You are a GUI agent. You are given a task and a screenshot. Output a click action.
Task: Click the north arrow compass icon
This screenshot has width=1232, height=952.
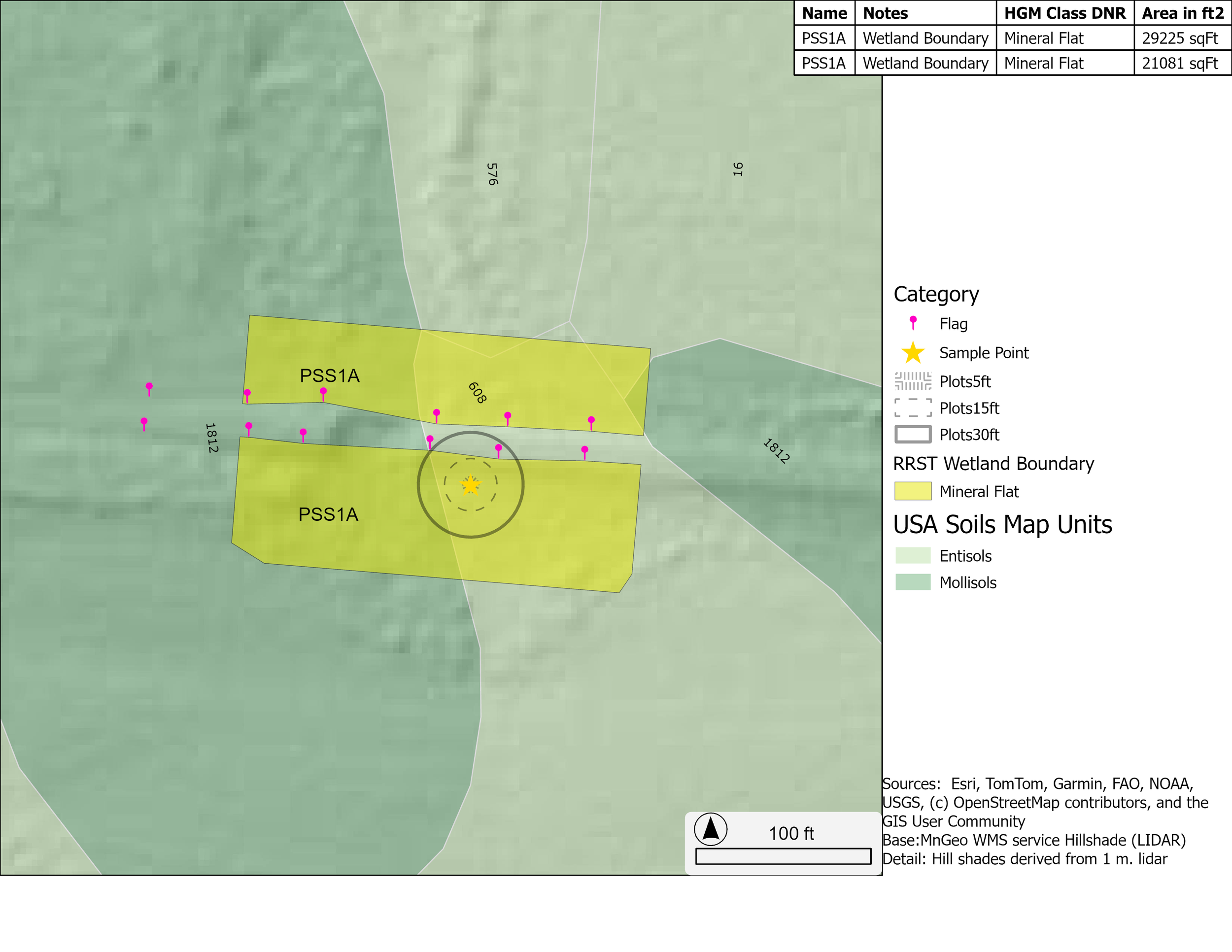tap(710, 829)
